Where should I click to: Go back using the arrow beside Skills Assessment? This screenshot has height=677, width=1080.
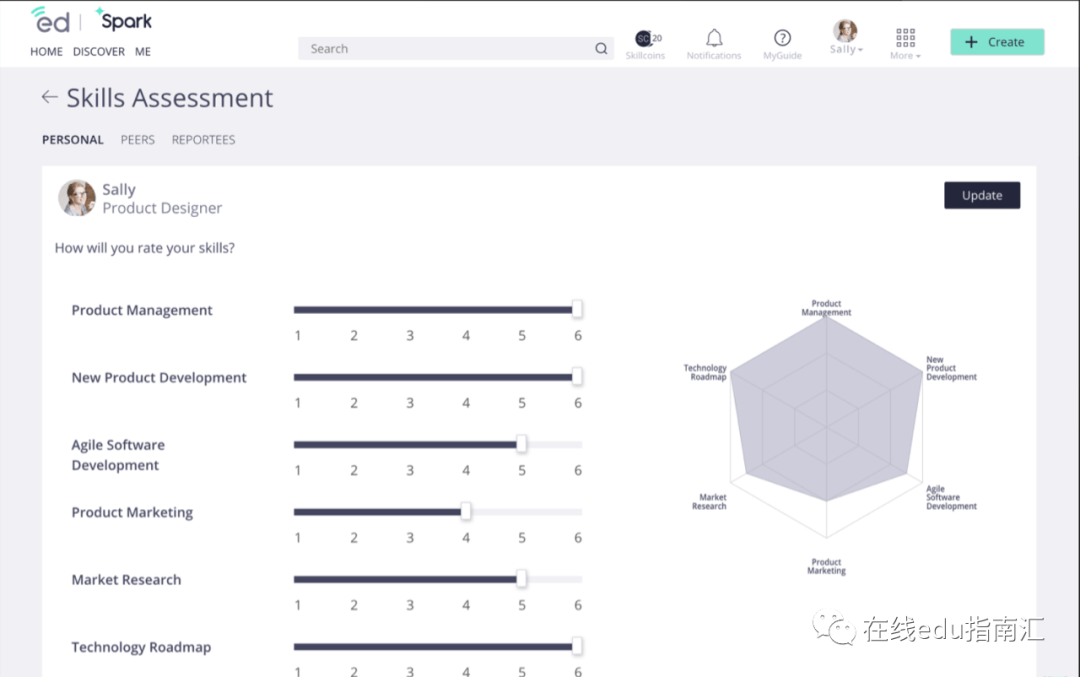49,97
